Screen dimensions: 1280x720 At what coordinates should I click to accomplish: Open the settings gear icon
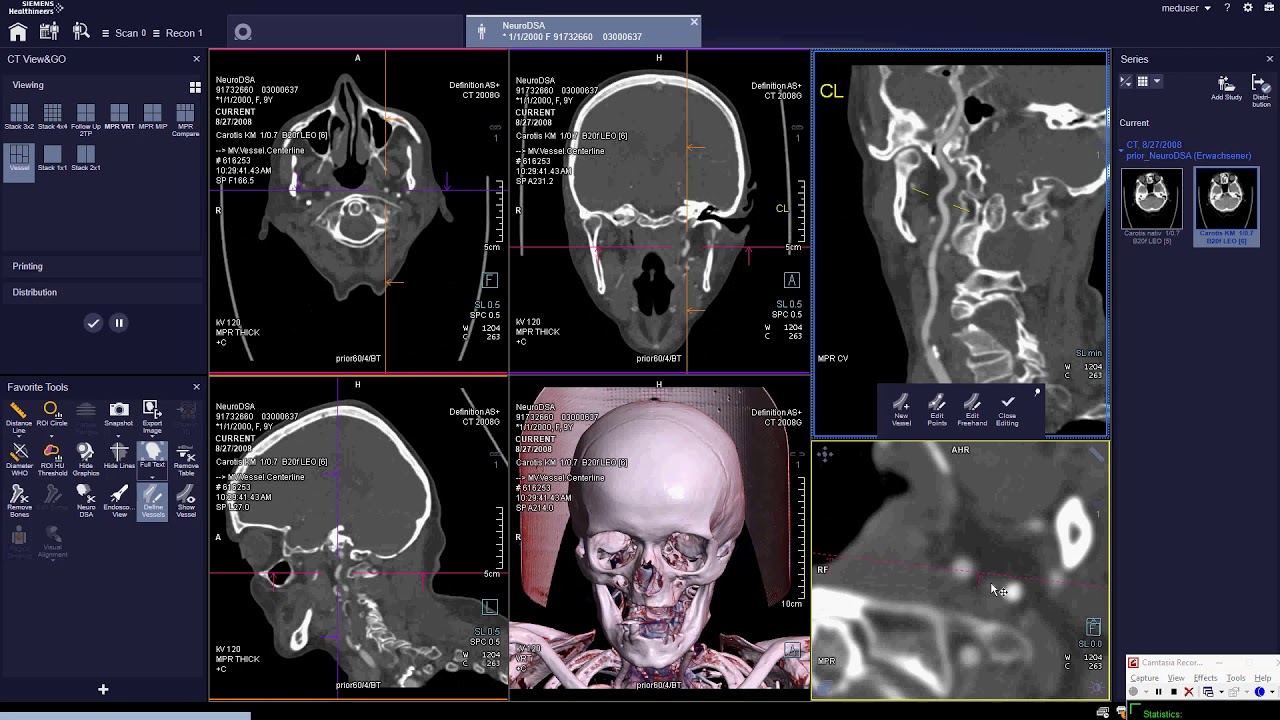pos(1248,8)
